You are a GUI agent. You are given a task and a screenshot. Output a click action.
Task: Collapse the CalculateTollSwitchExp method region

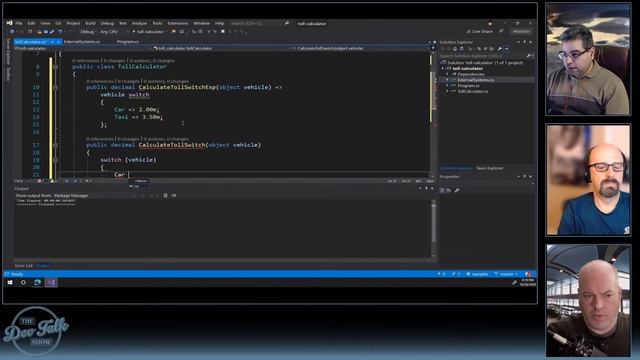56,87
